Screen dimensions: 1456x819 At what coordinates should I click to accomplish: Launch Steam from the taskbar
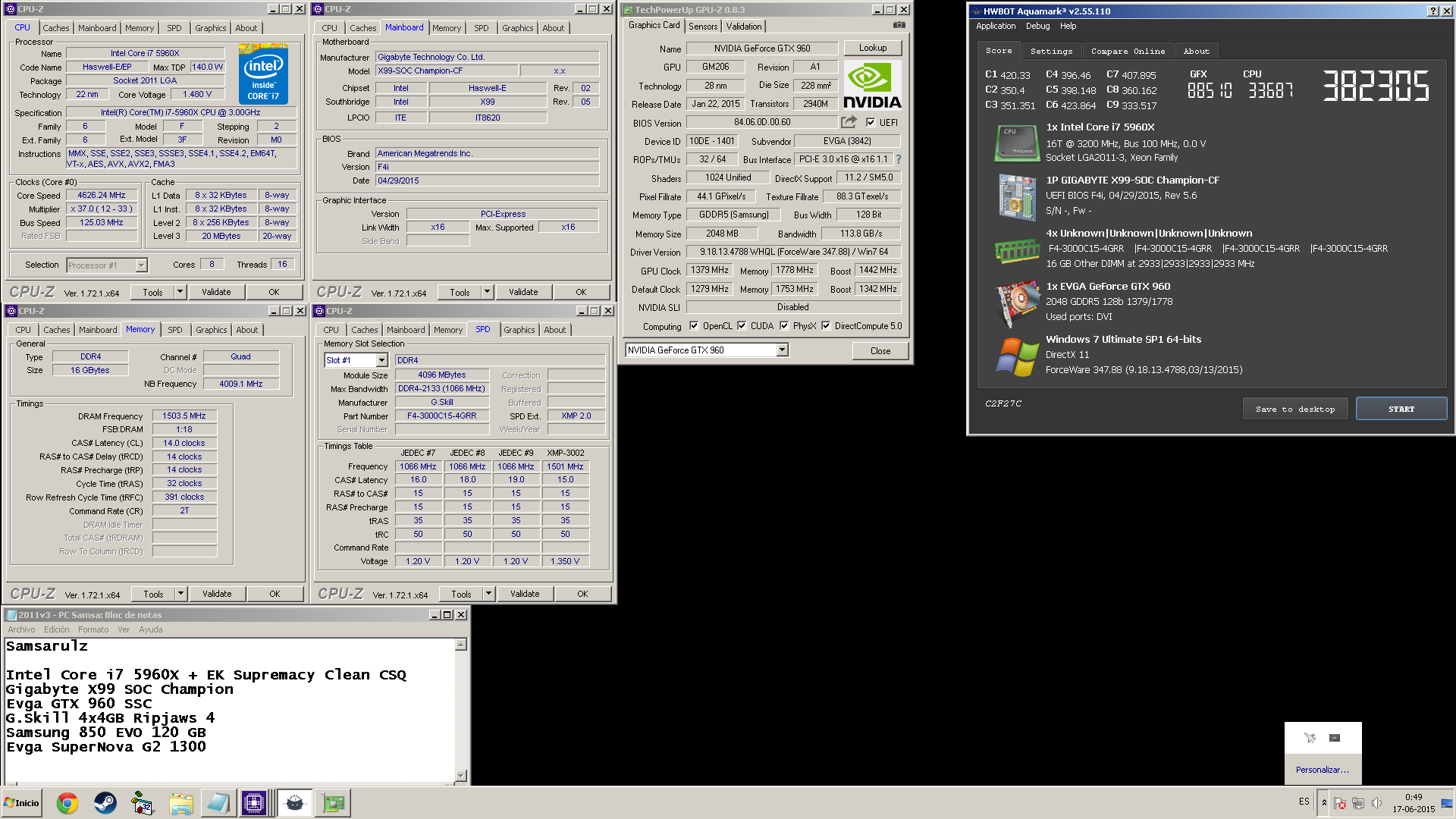point(105,803)
